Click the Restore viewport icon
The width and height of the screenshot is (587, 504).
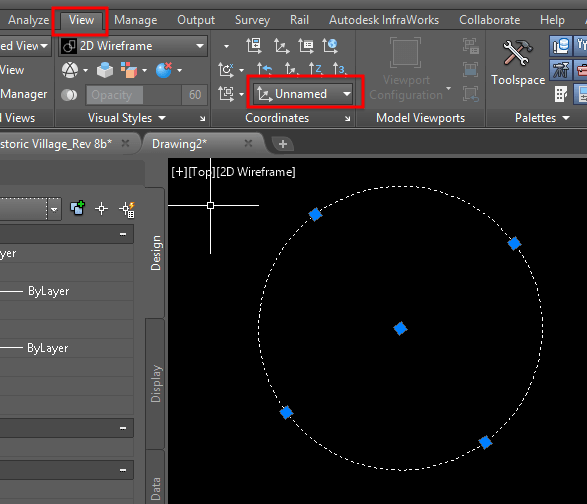pos(471,94)
